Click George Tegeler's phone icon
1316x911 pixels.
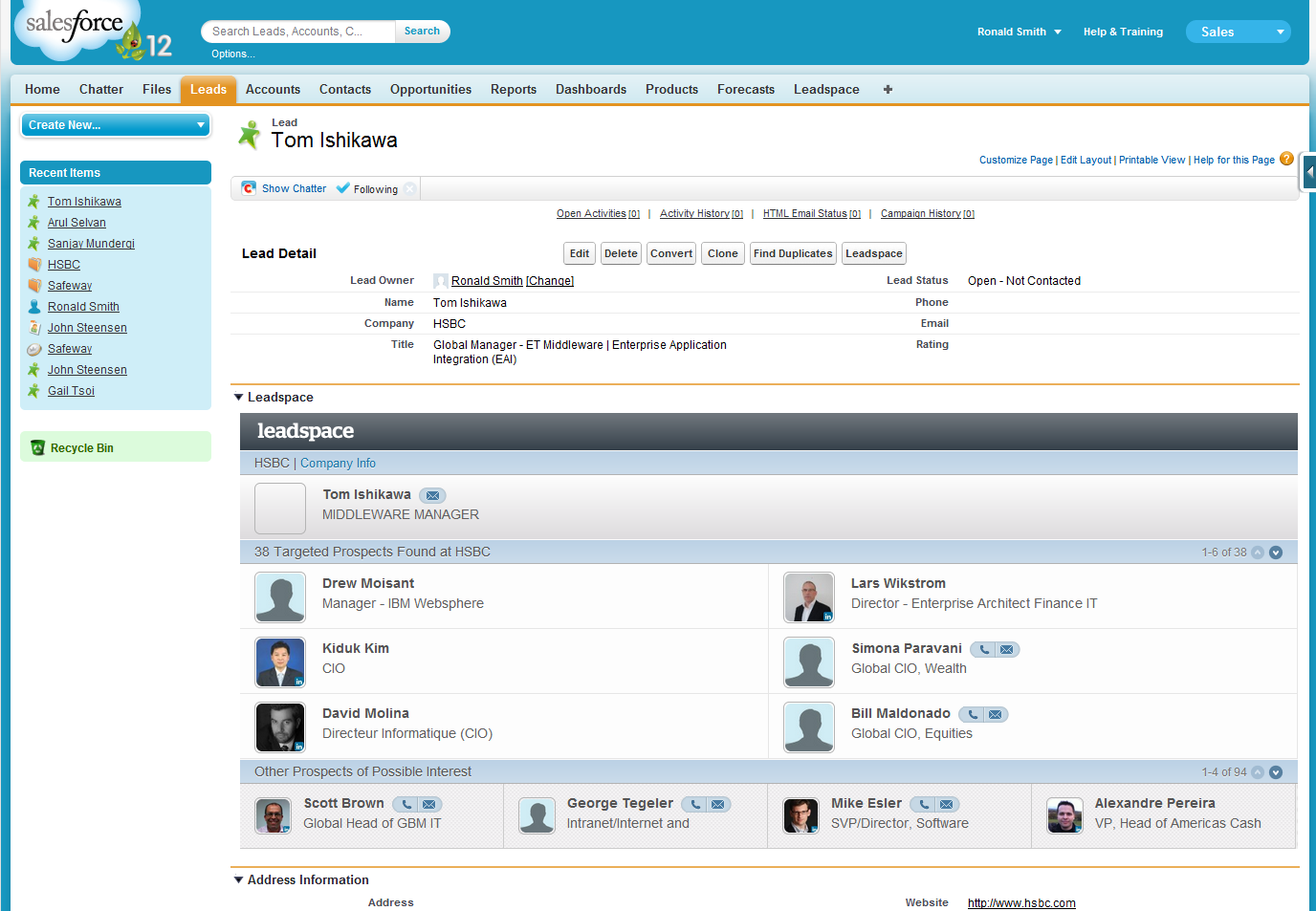point(695,805)
